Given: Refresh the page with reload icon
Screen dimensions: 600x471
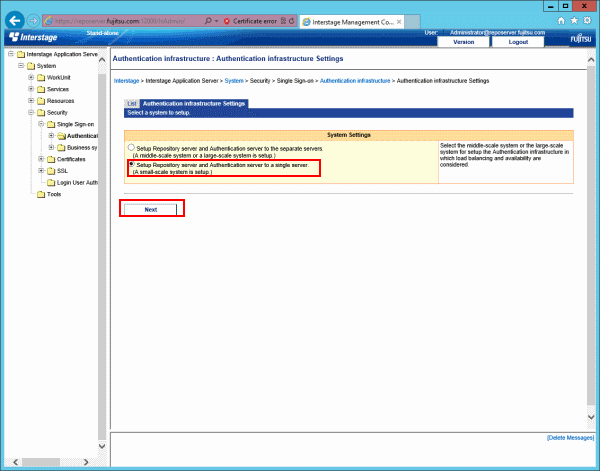Looking at the screenshot, I should click(292, 21).
